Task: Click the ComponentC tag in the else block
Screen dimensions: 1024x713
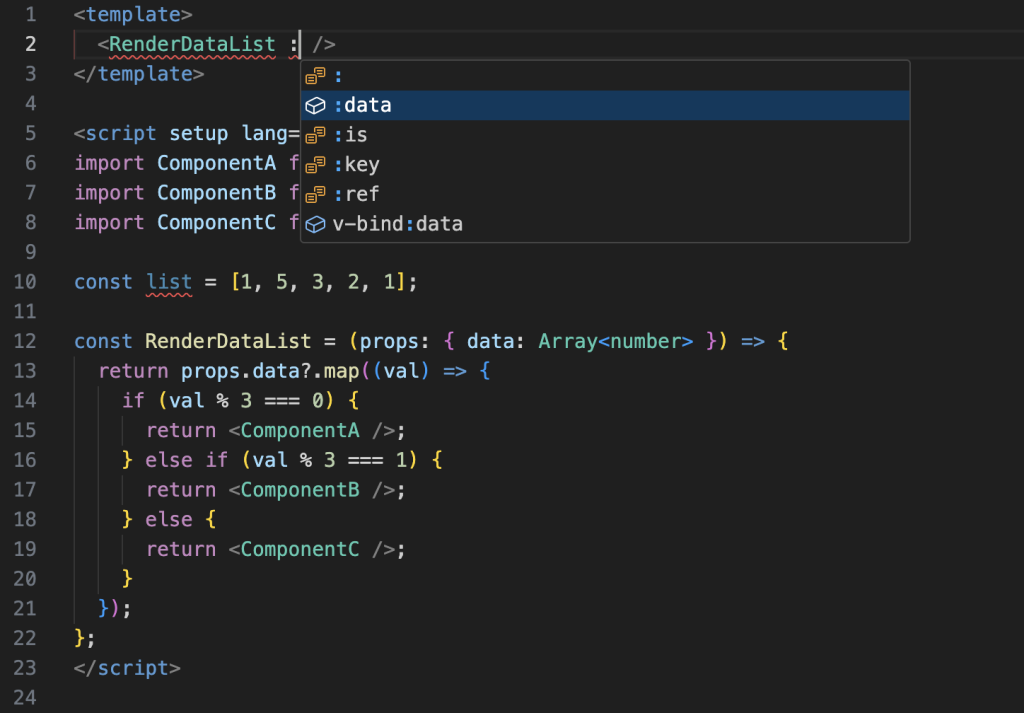Action: point(298,549)
